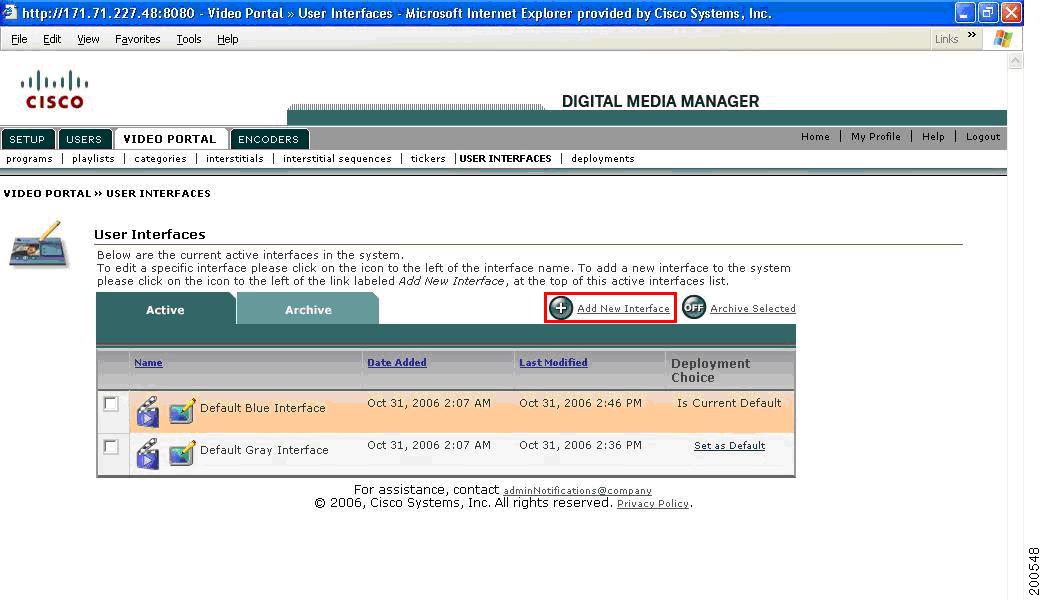Go to the programs submenu

[29, 159]
